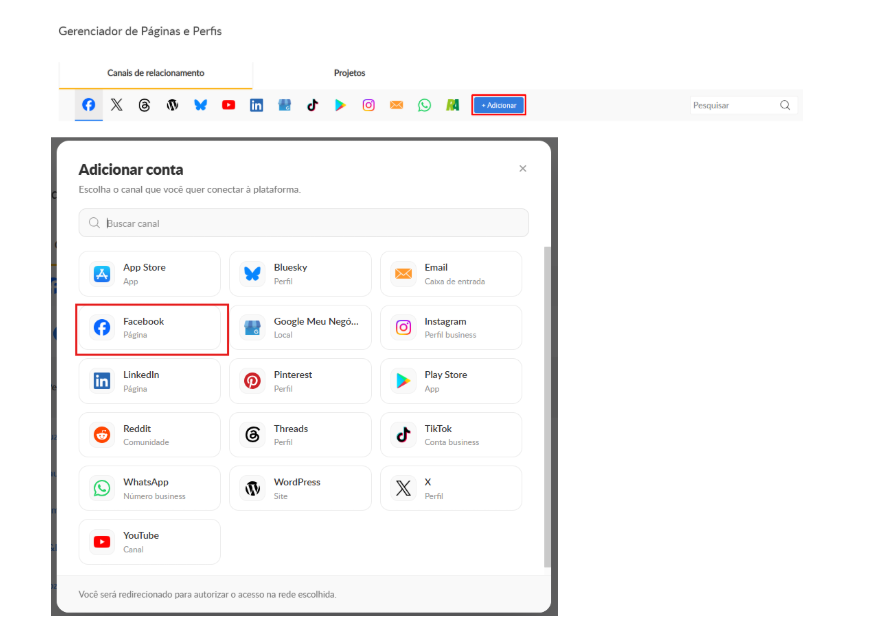The height and width of the screenshot is (620, 878).
Task: Choose the Pinterest Perfil card
Action: (x=300, y=381)
